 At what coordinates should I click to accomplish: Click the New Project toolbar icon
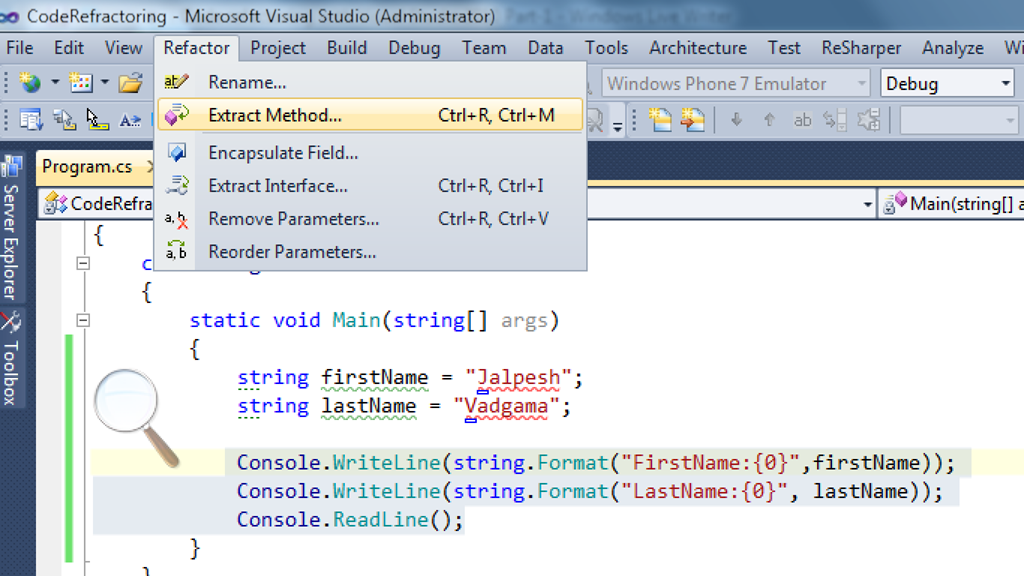30,83
